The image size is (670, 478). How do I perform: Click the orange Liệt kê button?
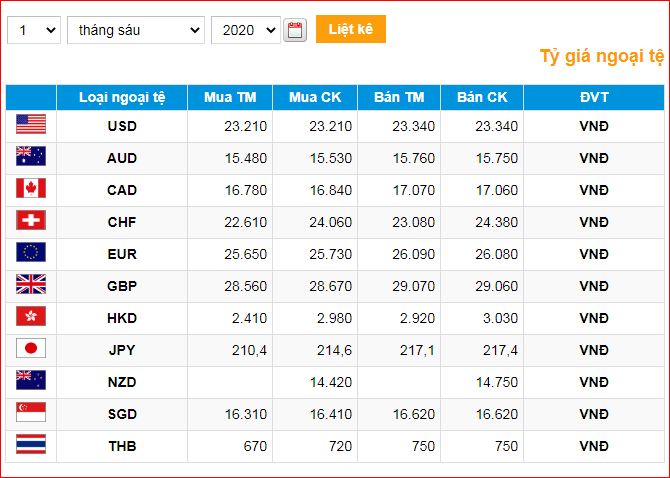click(351, 29)
